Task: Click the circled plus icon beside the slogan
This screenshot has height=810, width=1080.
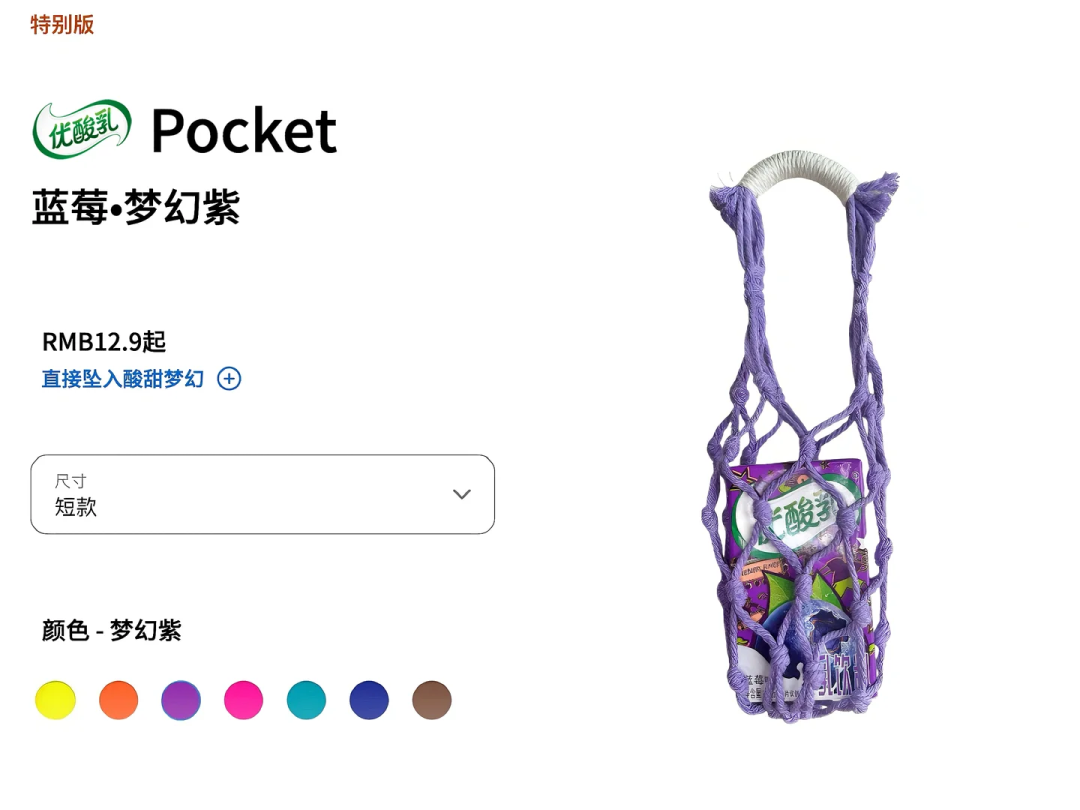Action: (x=229, y=379)
